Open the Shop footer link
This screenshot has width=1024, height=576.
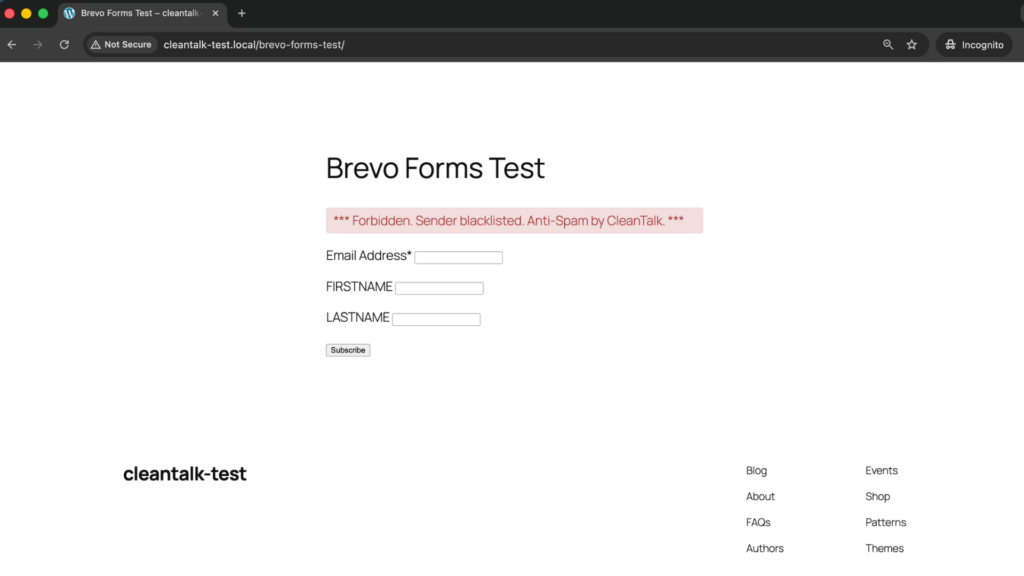tap(878, 496)
